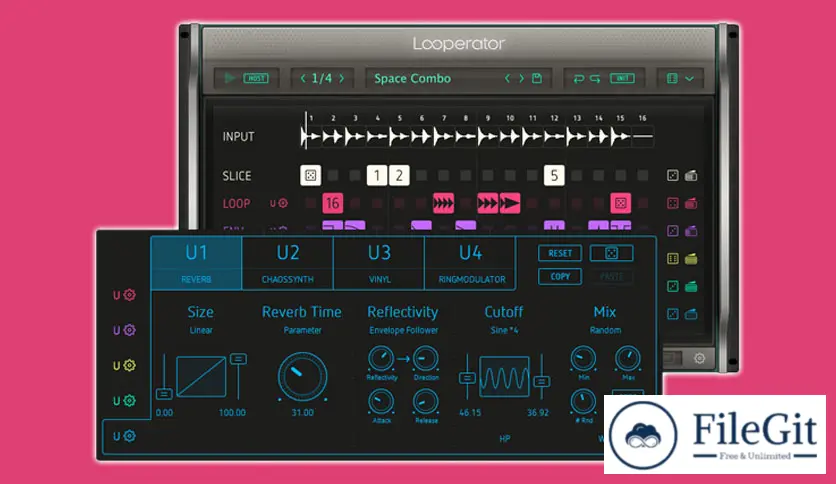Viewport: 836px width, 484px height.
Task: Clear row with purple eraser icon
Action: pyautogui.click(x=691, y=231)
